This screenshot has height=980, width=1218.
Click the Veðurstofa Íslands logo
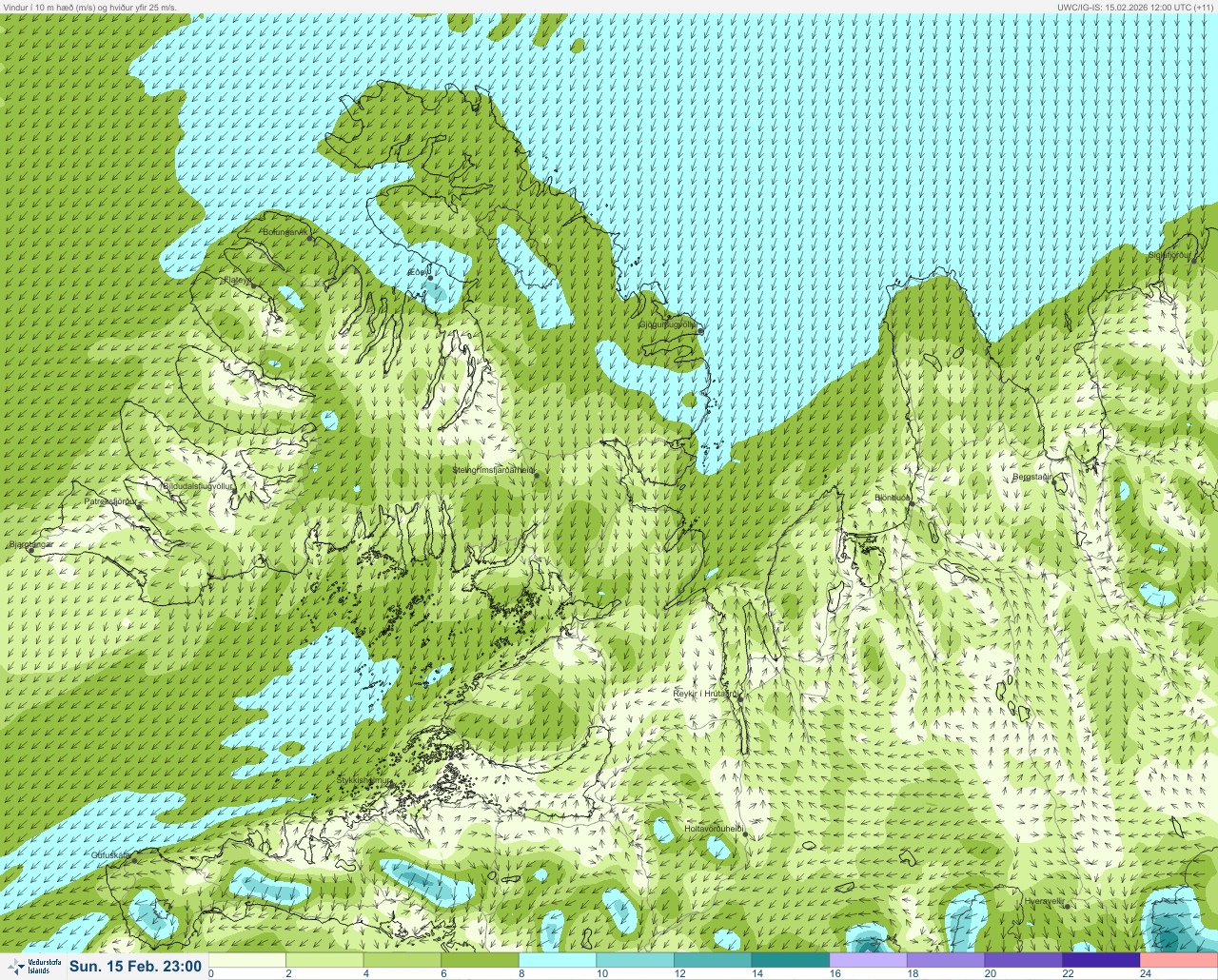tap(32, 966)
